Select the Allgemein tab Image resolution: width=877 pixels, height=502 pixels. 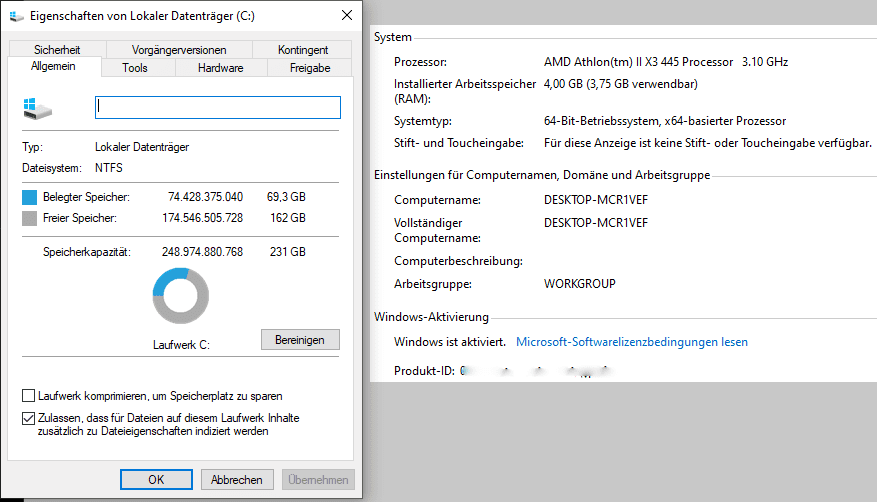[54, 66]
